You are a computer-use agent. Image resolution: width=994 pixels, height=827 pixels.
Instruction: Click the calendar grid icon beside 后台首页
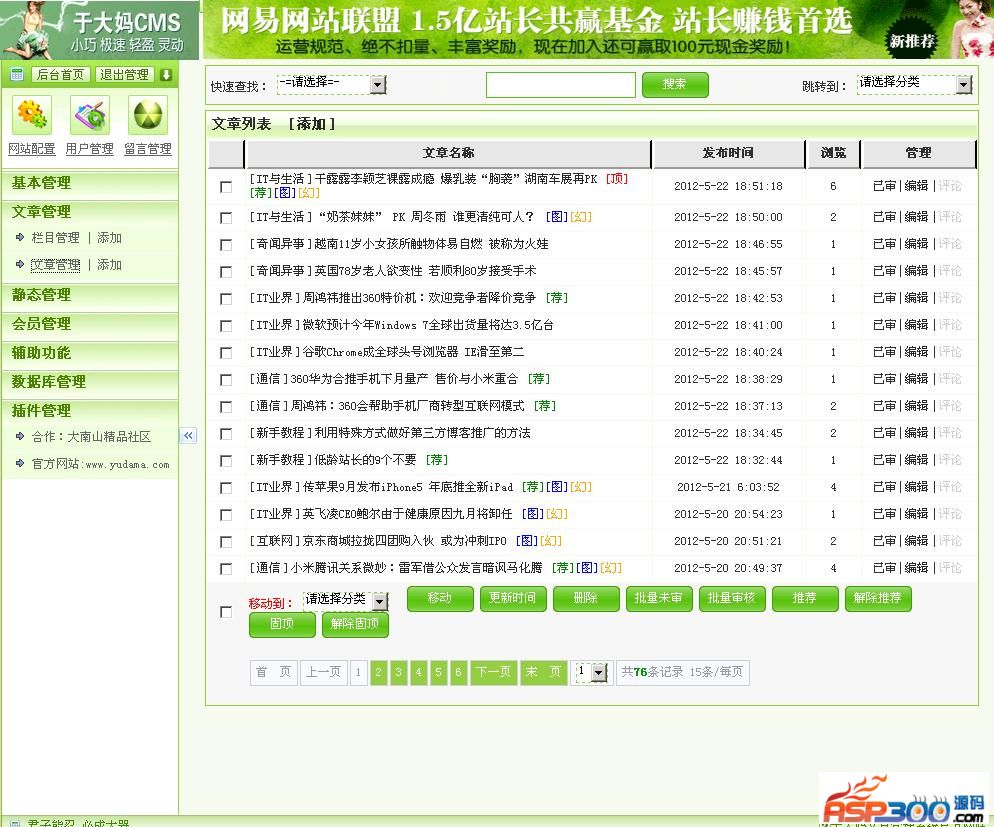[x=17, y=75]
